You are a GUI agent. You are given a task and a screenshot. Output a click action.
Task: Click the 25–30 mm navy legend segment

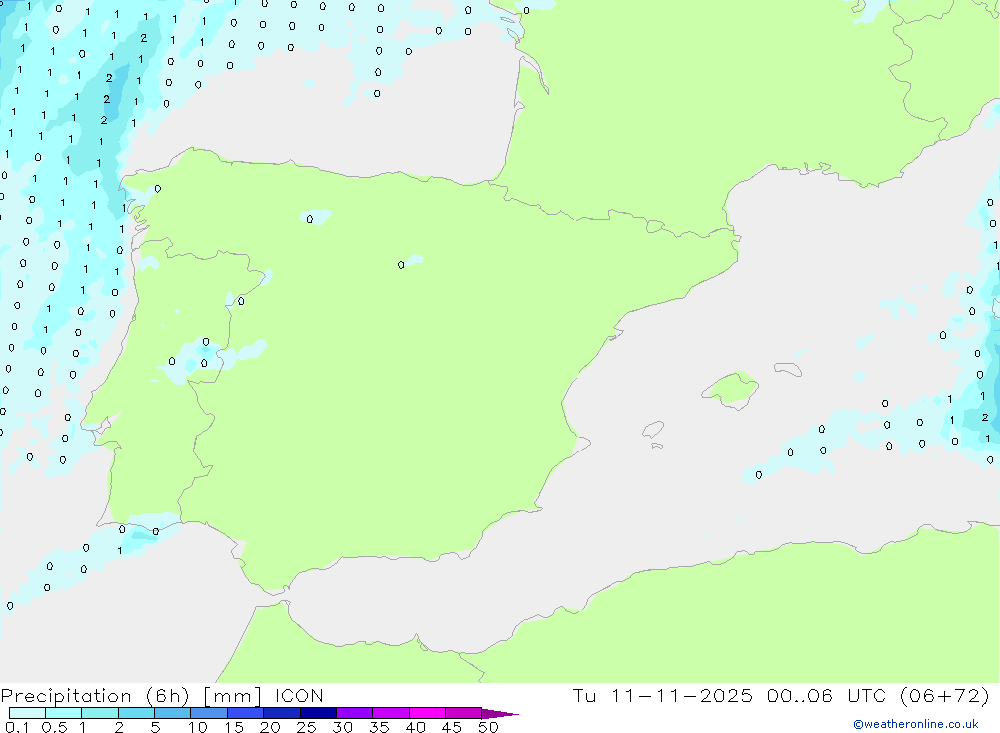tap(318, 713)
